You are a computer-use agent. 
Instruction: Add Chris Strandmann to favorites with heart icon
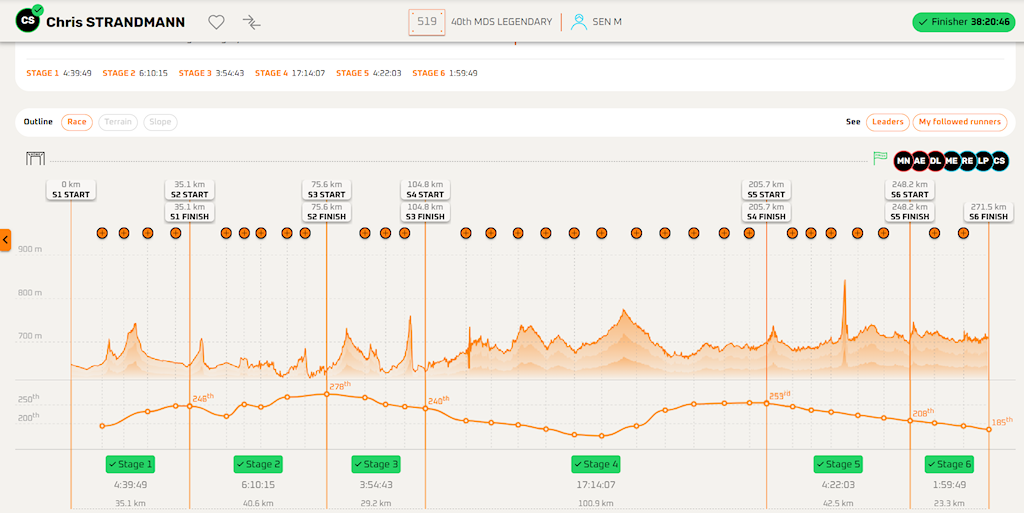216,22
